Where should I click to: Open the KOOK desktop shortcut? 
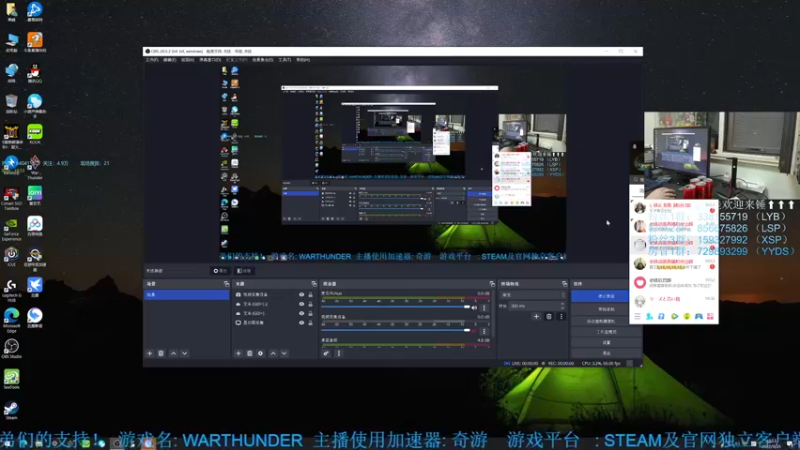[35, 134]
